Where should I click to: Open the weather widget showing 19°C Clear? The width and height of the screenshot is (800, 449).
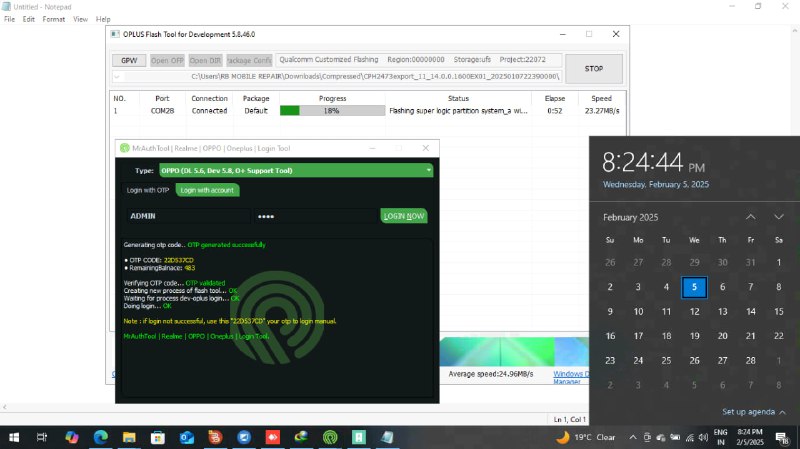(585, 437)
